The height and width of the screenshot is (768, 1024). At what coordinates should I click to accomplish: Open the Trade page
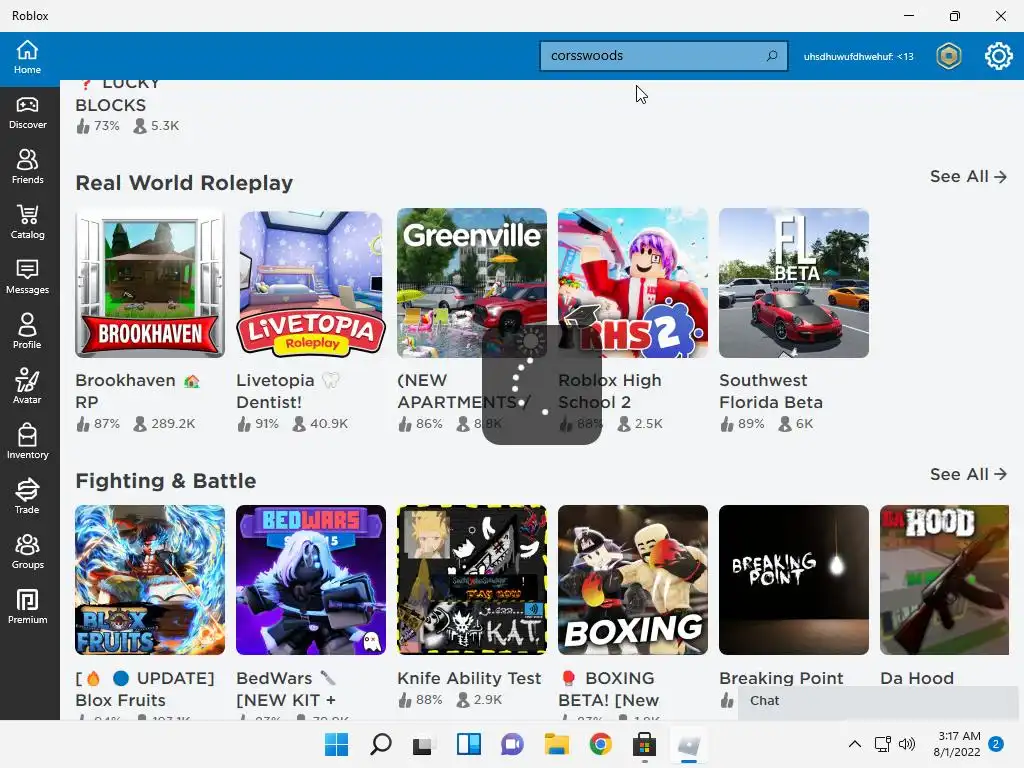click(x=27, y=496)
